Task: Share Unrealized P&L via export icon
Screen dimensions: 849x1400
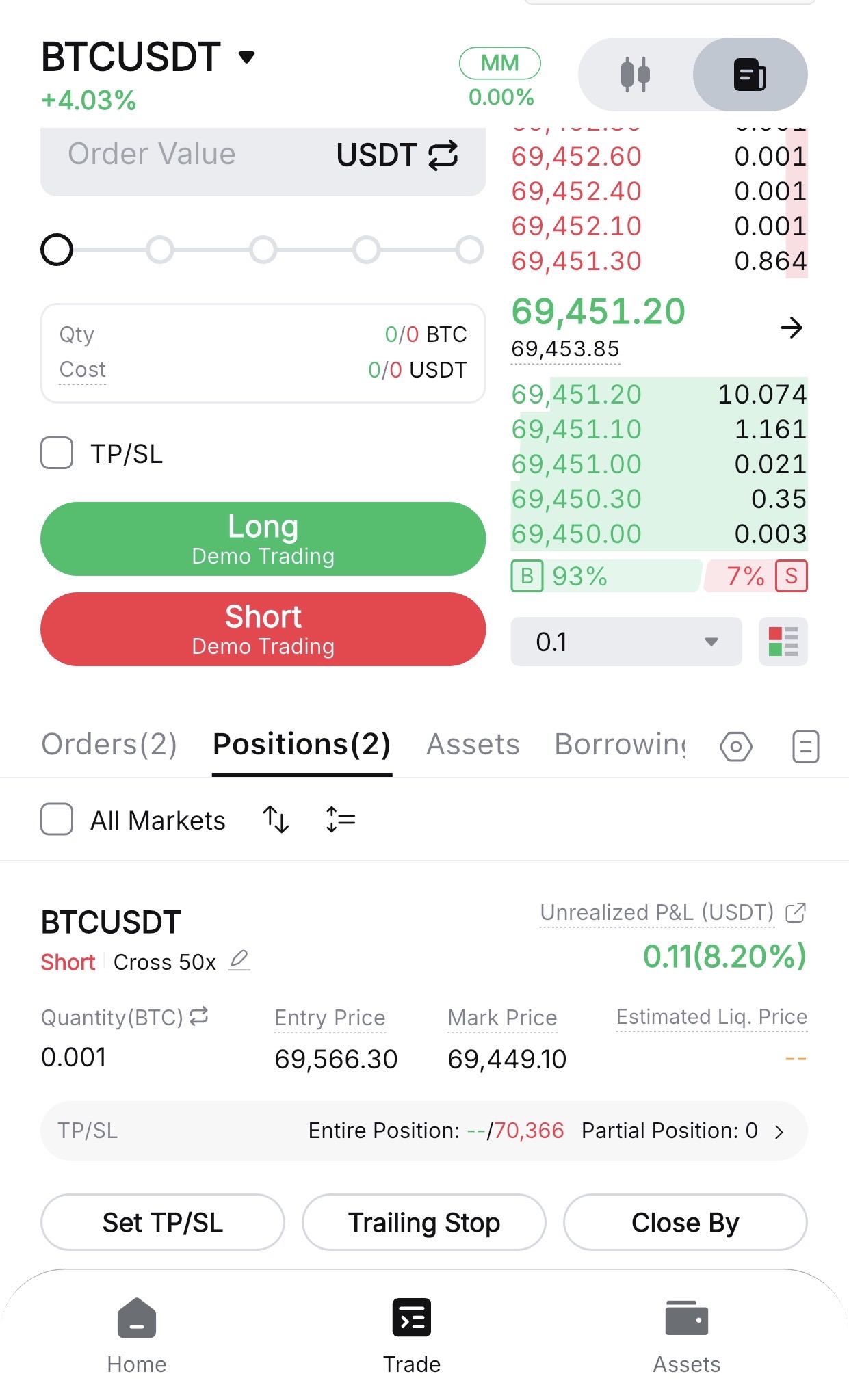Action: tap(796, 912)
